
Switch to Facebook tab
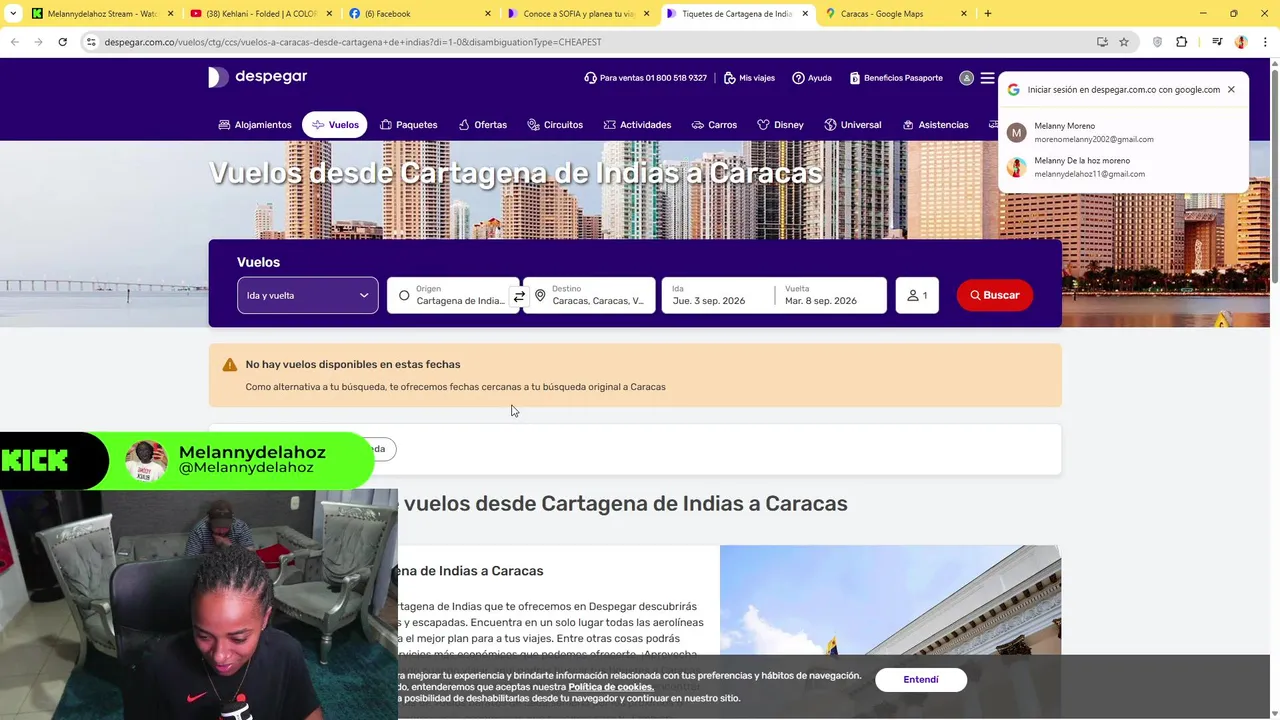(x=421, y=14)
